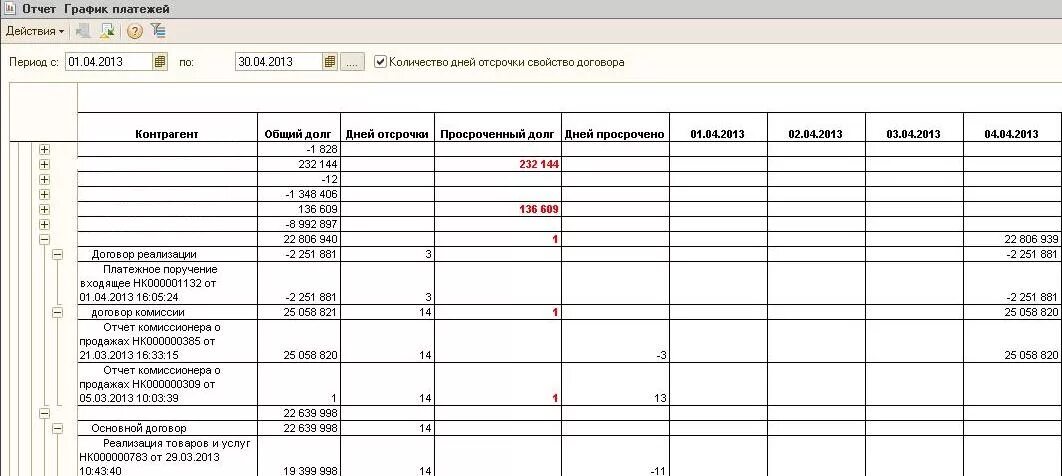Click the red overdue value 232 144
Viewport: 1062px width, 476px height.
[x=538, y=165]
